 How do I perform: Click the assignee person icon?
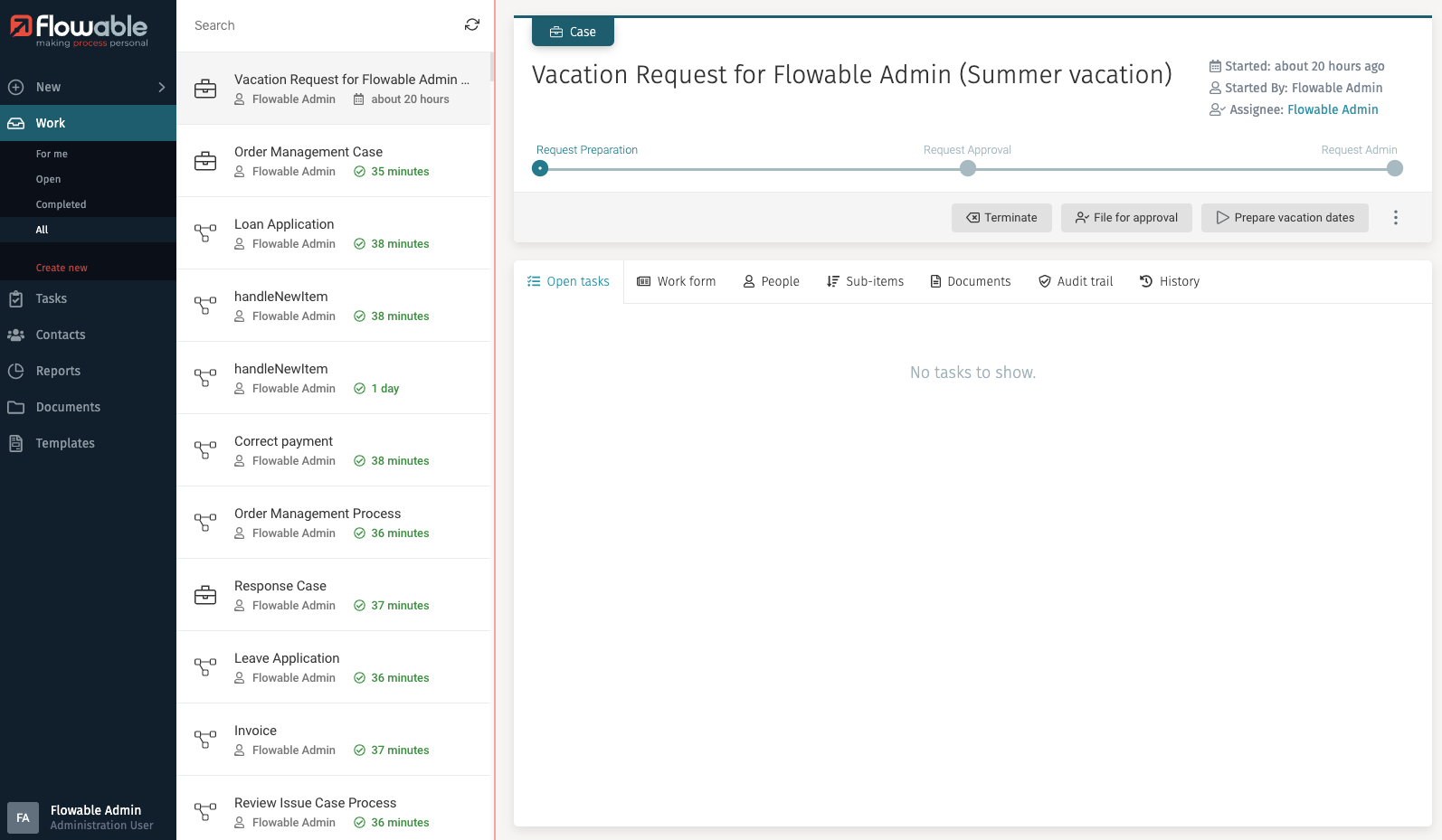[1217, 109]
